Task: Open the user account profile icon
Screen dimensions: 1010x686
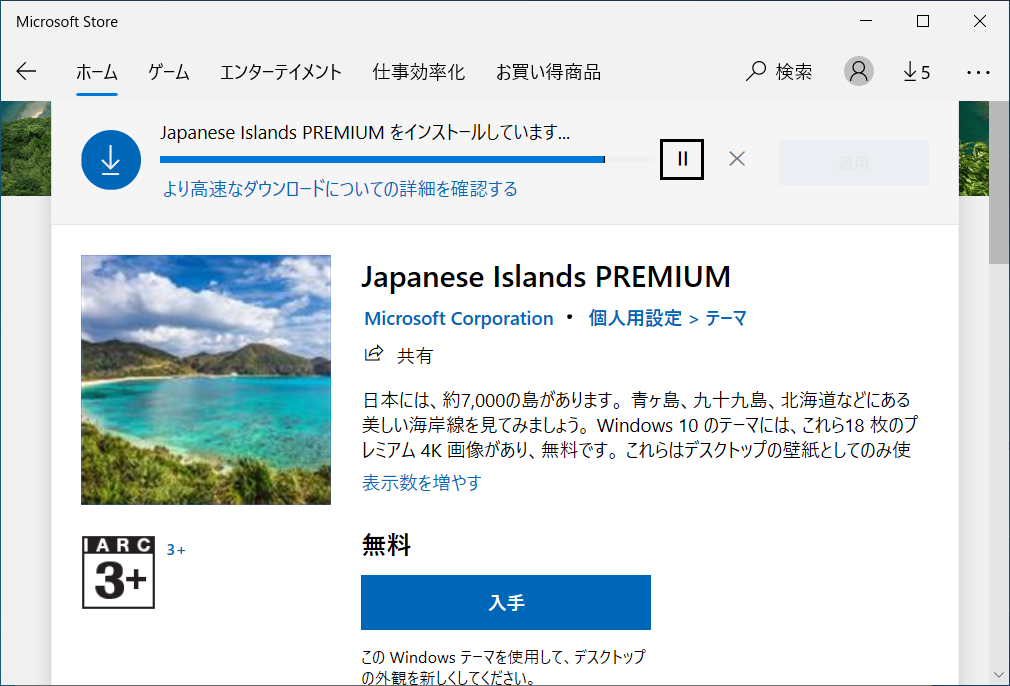Action: [859, 71]
